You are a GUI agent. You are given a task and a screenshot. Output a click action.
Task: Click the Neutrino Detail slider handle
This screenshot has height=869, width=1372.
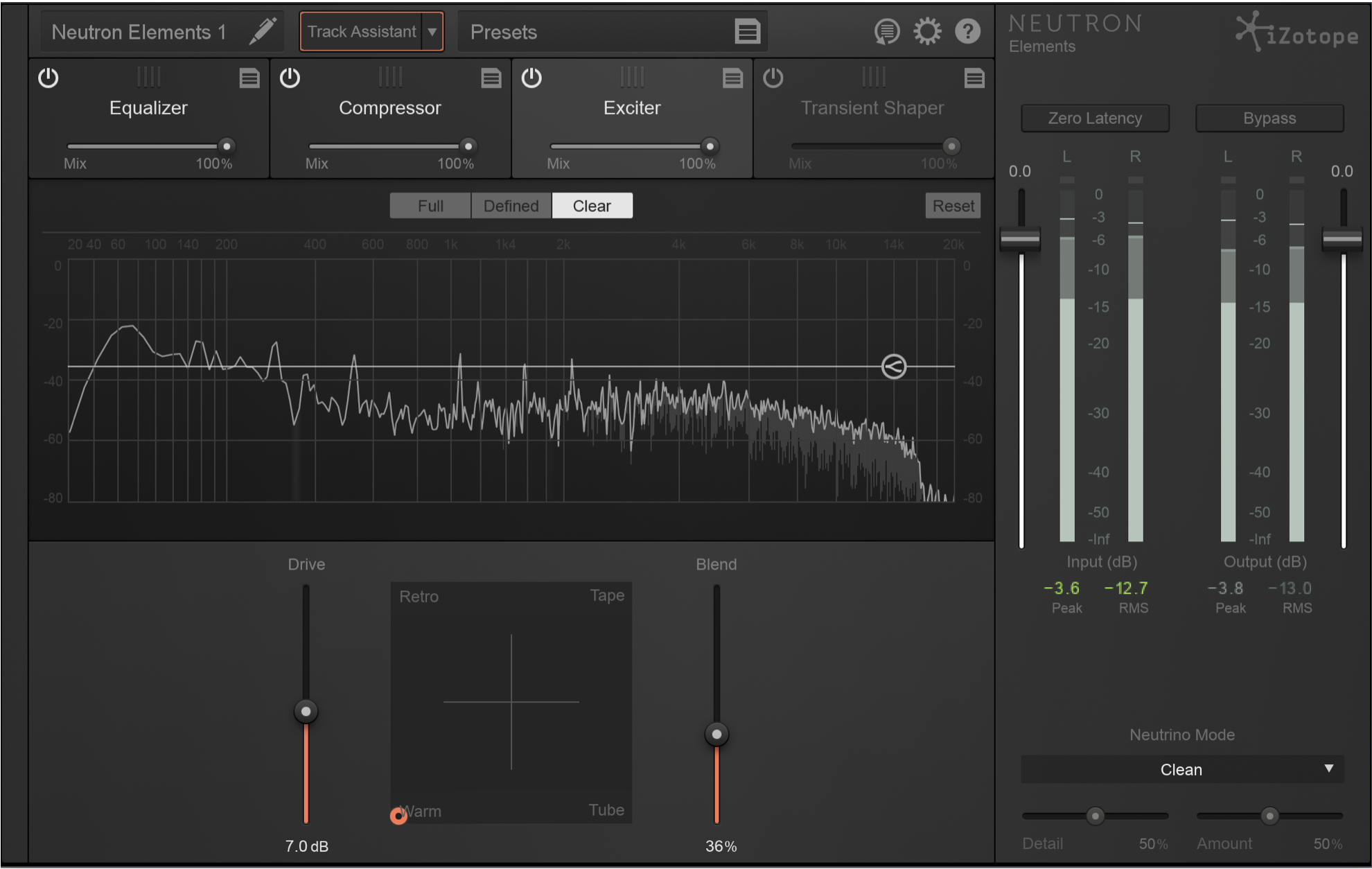pyautogui.click(x=1095, y=816)
